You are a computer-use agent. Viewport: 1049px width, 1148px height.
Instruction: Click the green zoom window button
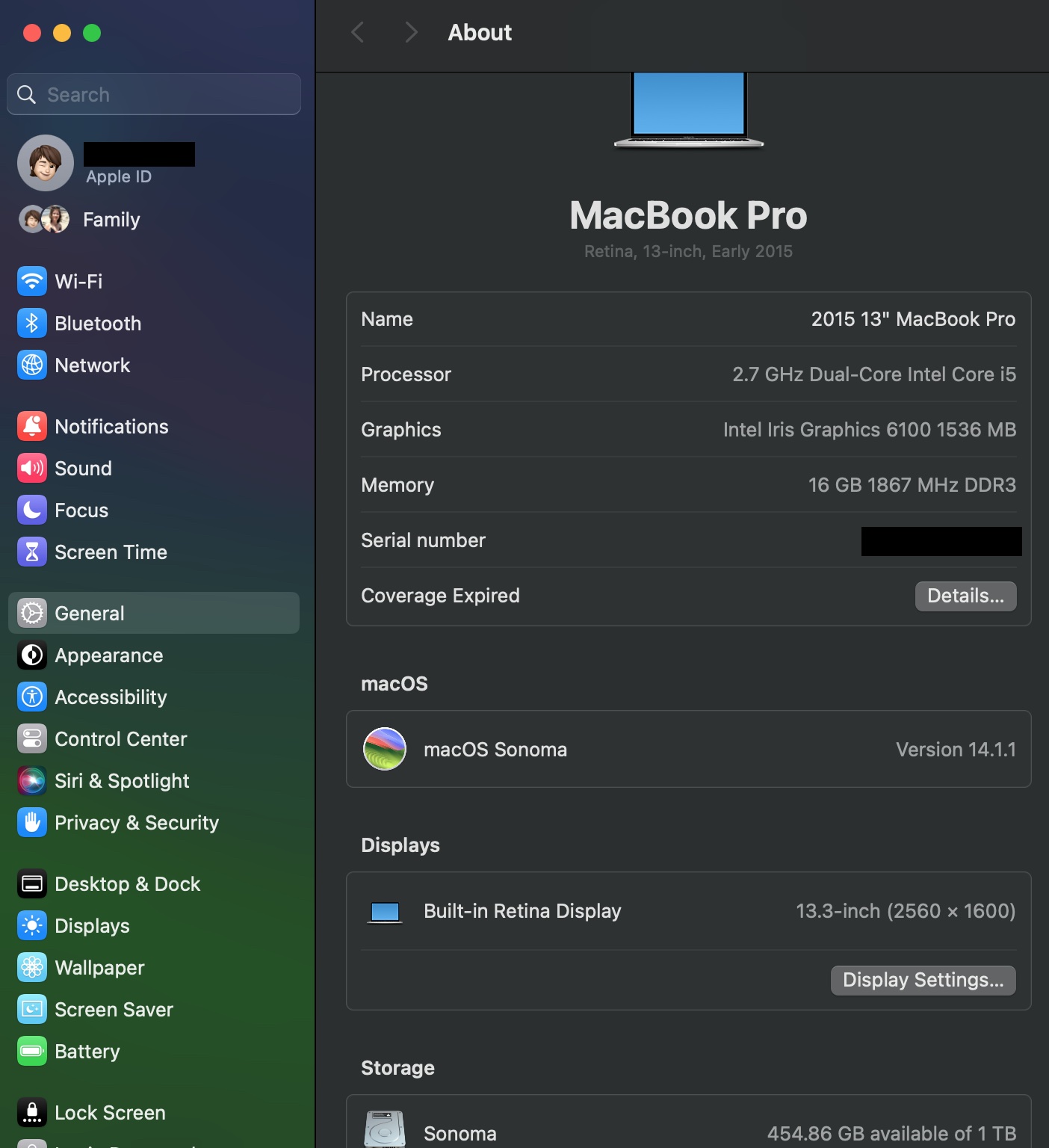click(x=92, y=33)
